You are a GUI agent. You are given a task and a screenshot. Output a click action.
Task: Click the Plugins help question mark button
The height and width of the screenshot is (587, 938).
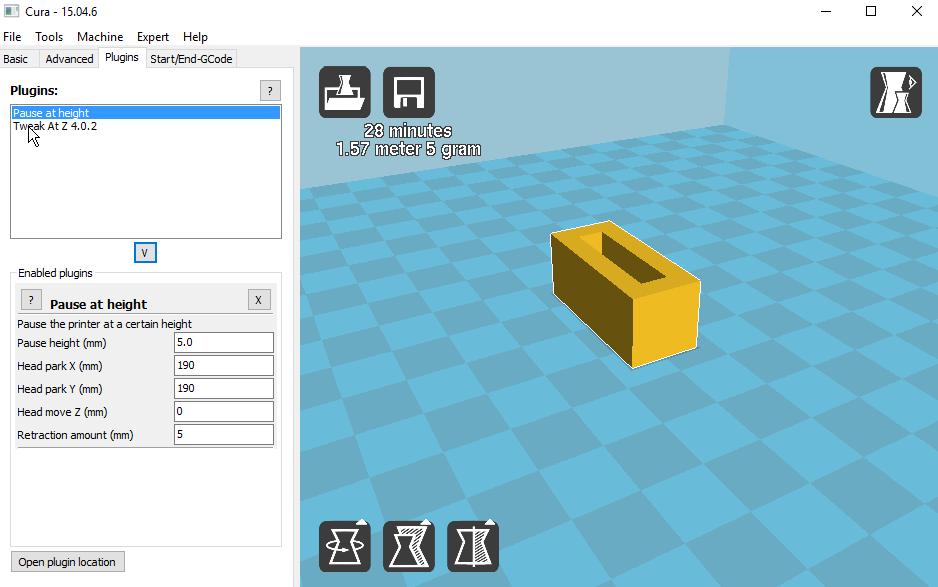pyautogui.click(x=270, y=91)
